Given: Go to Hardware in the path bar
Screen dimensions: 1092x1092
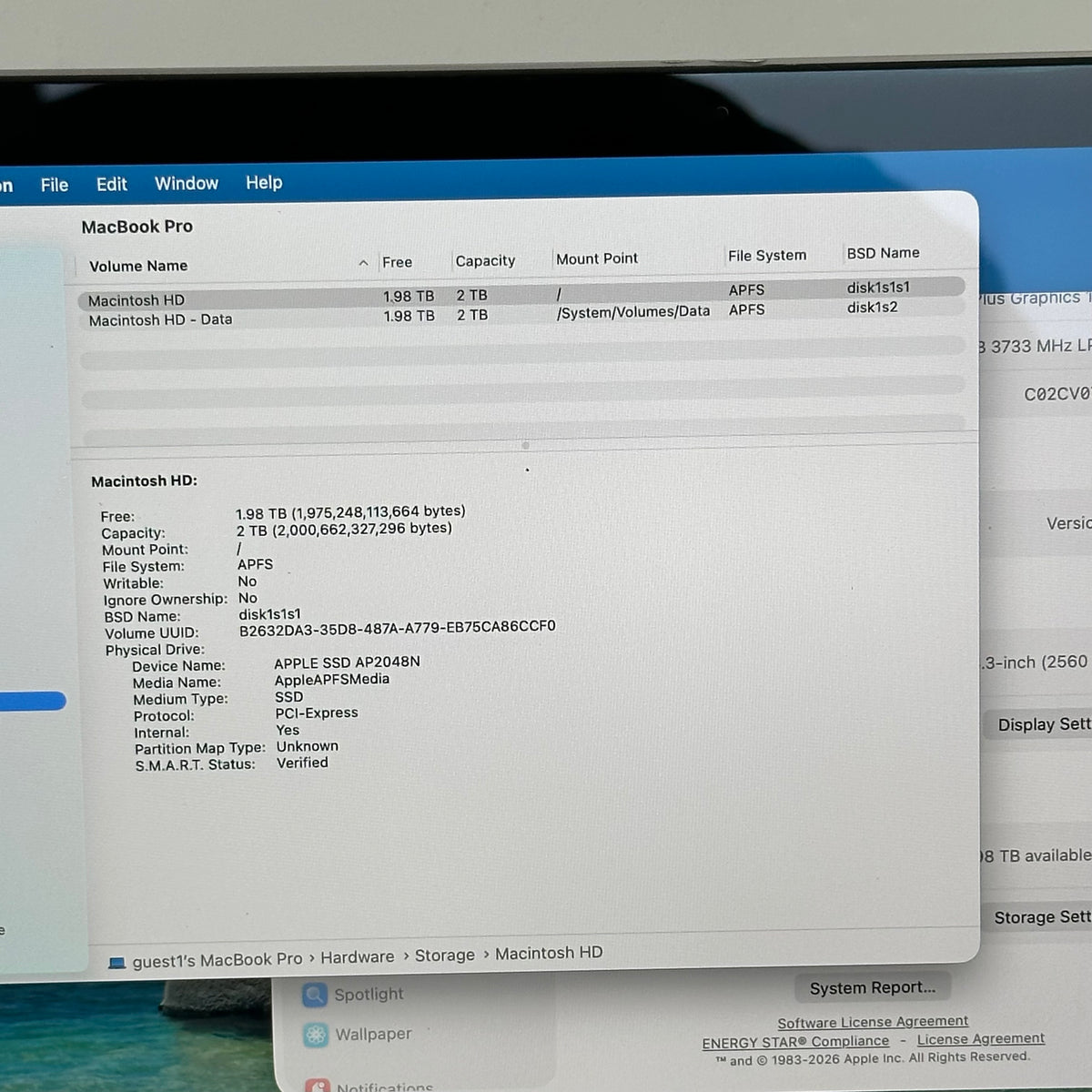Looking at the screenshot, I should click(x=358, y=957).
